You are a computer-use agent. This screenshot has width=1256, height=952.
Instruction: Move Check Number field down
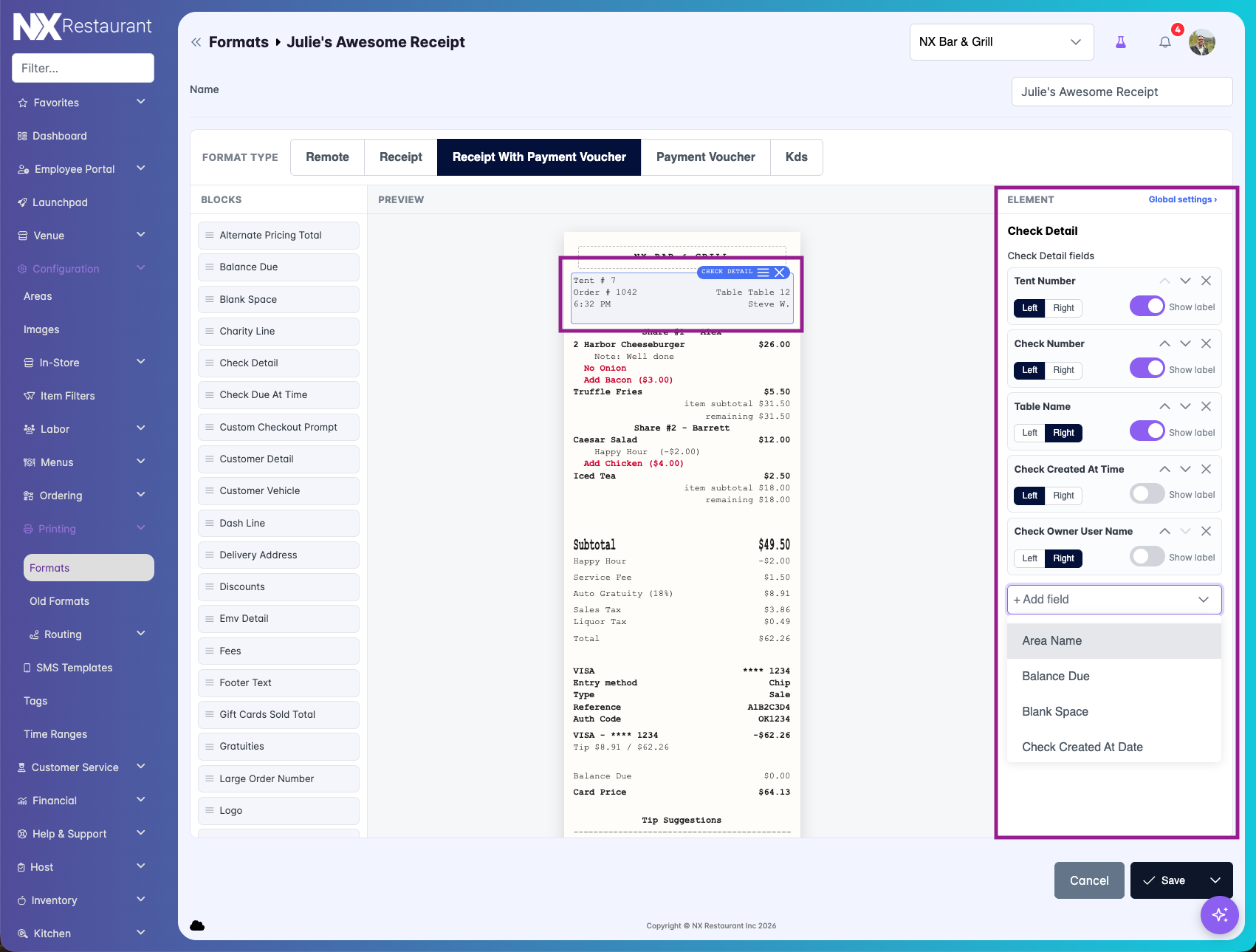(x=1185, y=343)
